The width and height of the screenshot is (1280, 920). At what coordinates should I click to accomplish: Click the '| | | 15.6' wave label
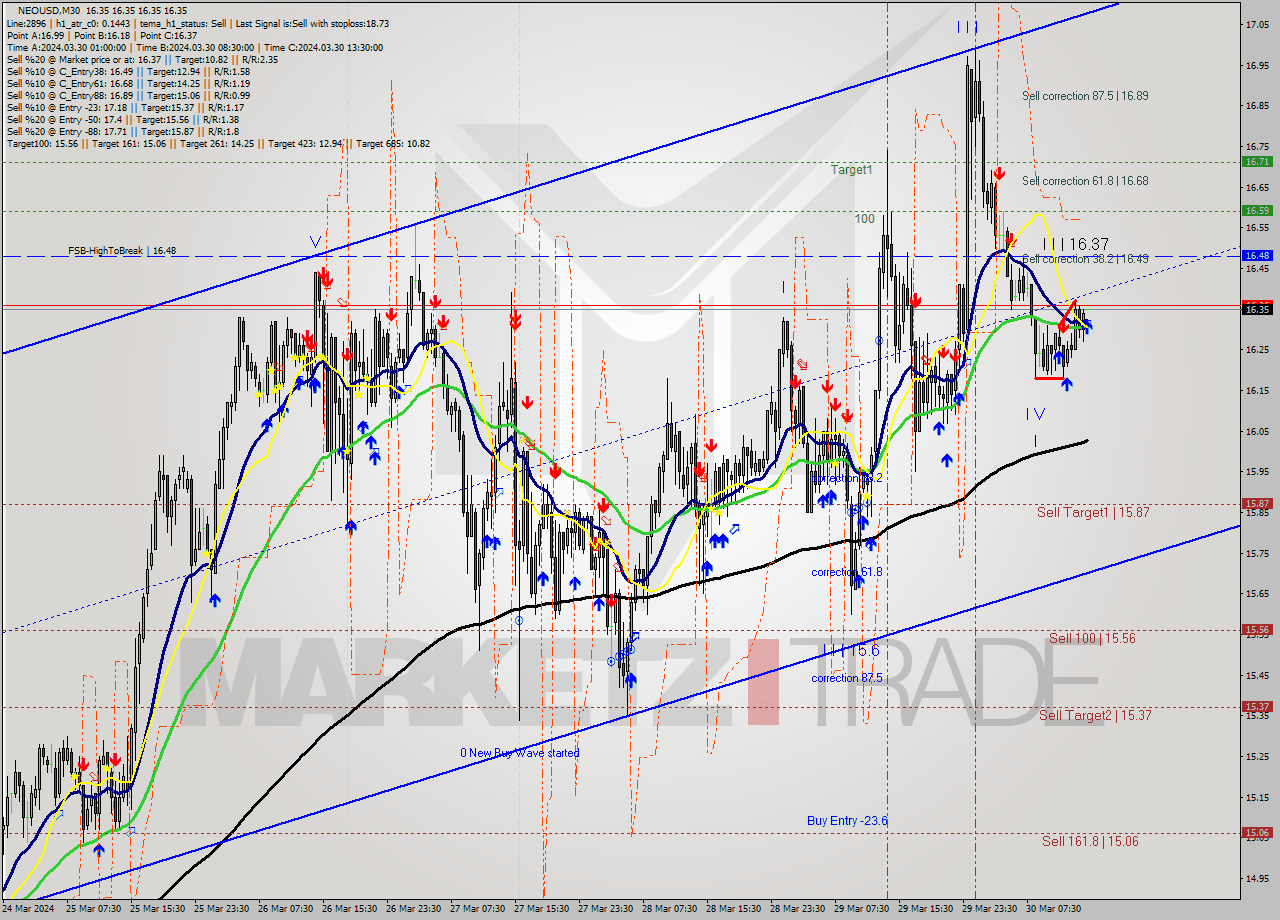pos(849,650)
